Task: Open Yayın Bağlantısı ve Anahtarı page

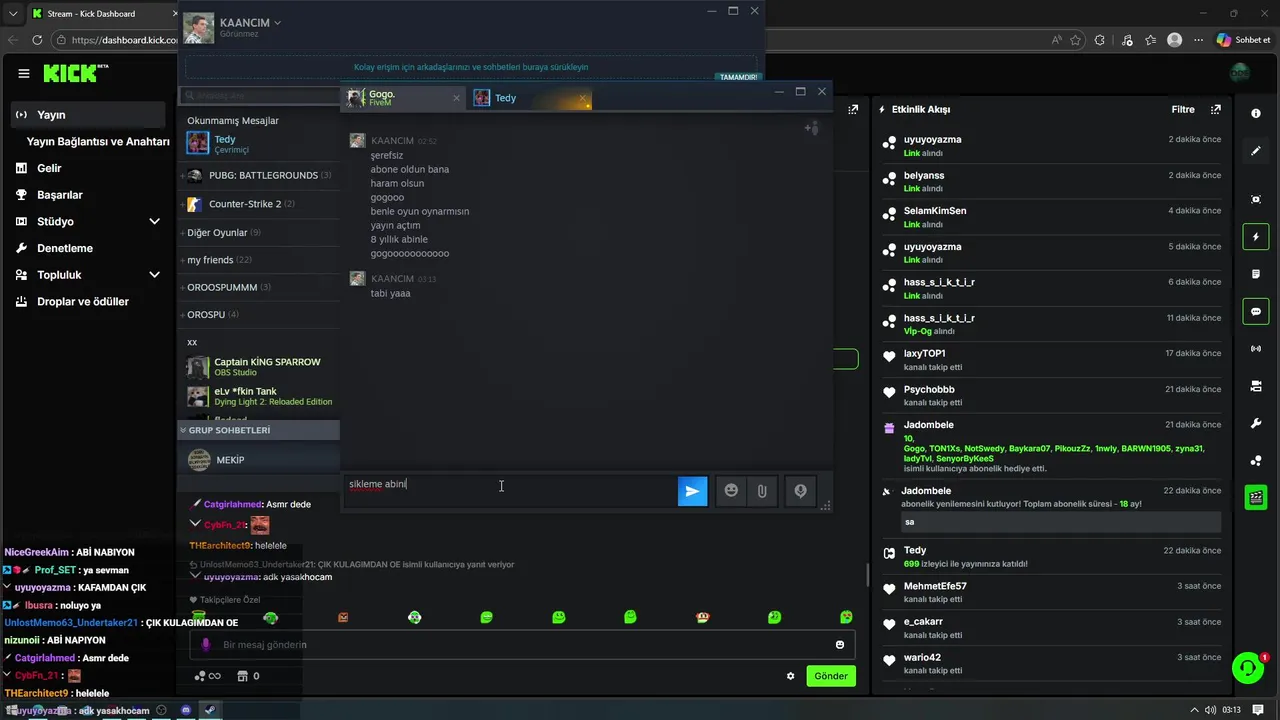Action: (97, 142)
